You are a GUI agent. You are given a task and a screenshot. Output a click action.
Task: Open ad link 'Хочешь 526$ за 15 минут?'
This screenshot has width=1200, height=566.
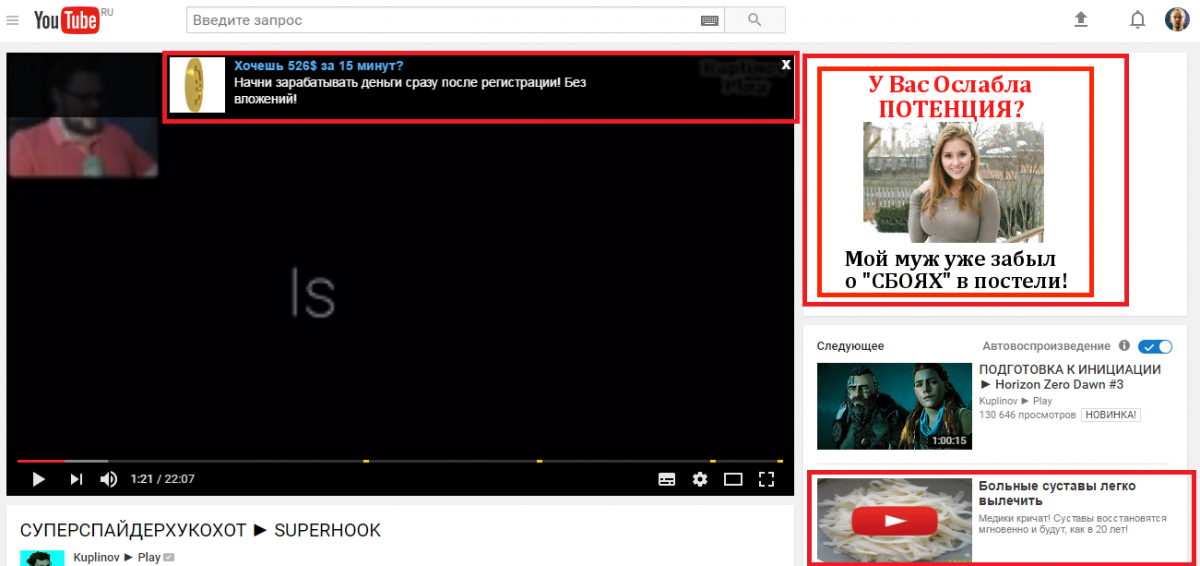[319, 65]
